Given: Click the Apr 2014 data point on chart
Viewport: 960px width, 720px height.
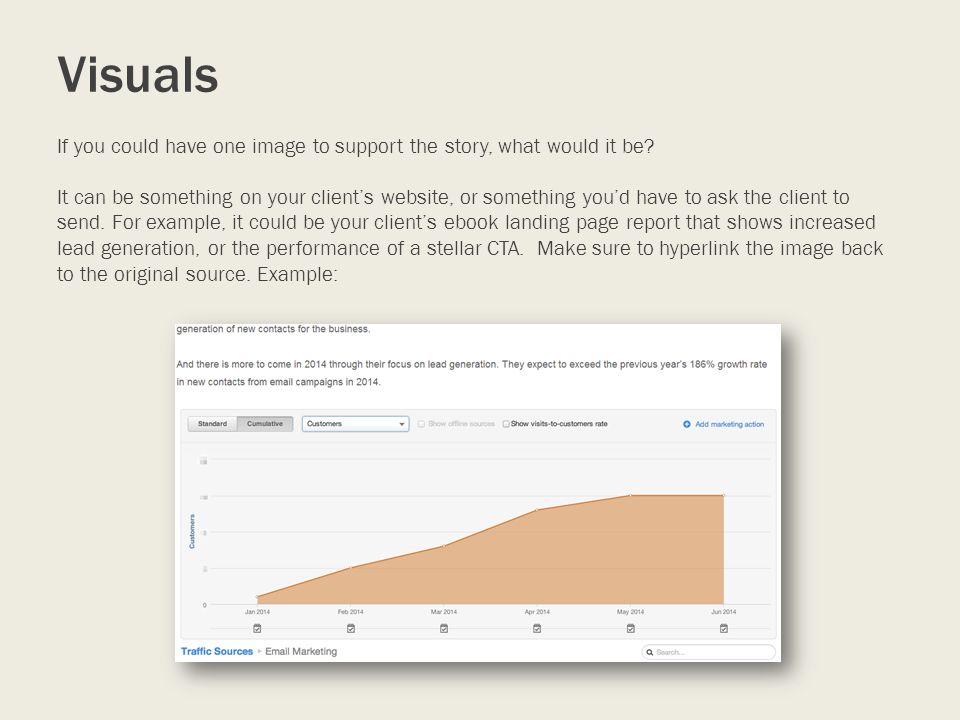Looking at the screenshot, I should (x=537, y=509).
